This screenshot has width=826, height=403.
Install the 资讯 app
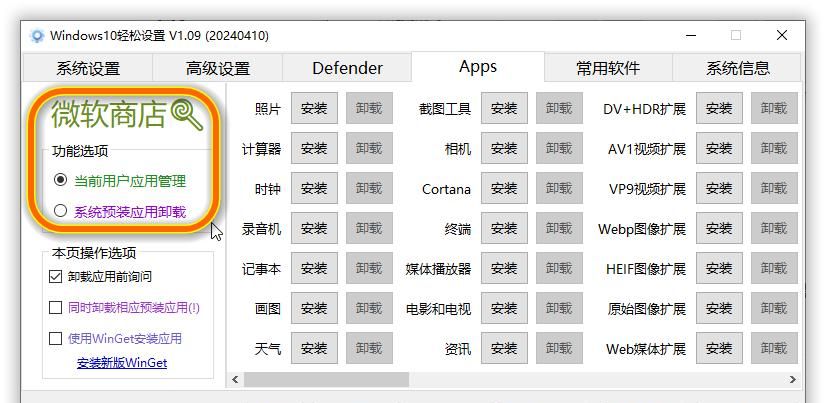click(x=504, y=348)
